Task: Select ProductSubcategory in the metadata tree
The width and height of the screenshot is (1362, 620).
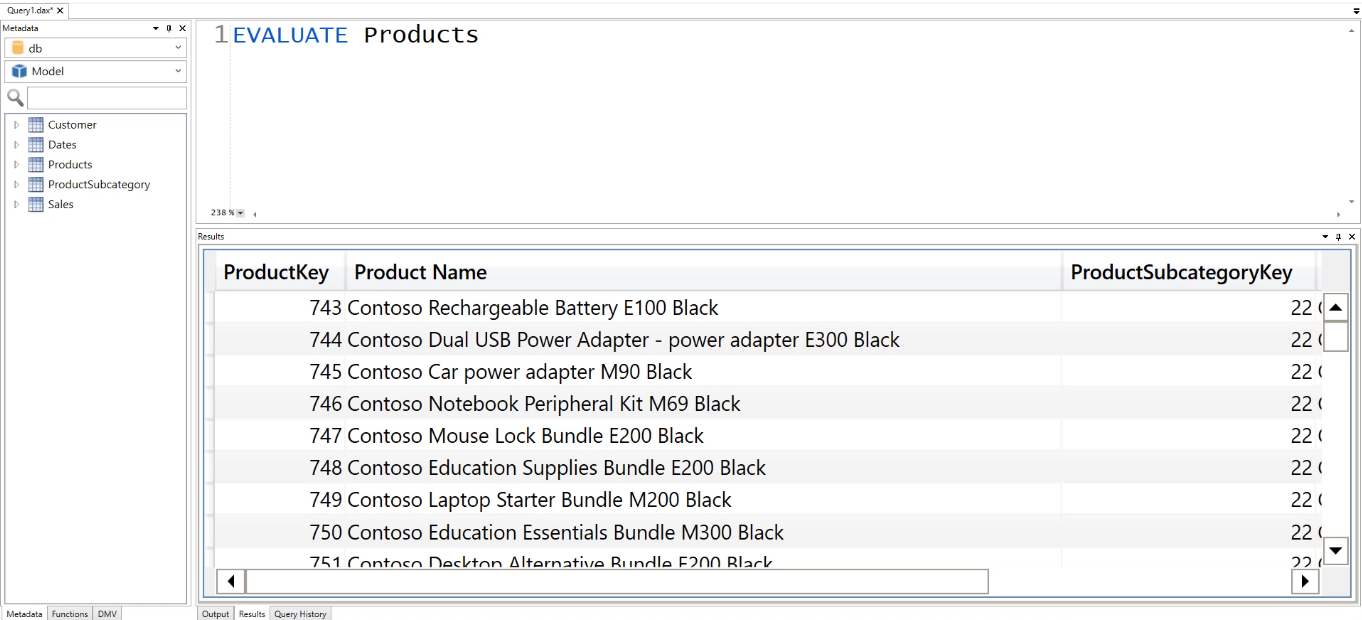Action: click(99, 185)
